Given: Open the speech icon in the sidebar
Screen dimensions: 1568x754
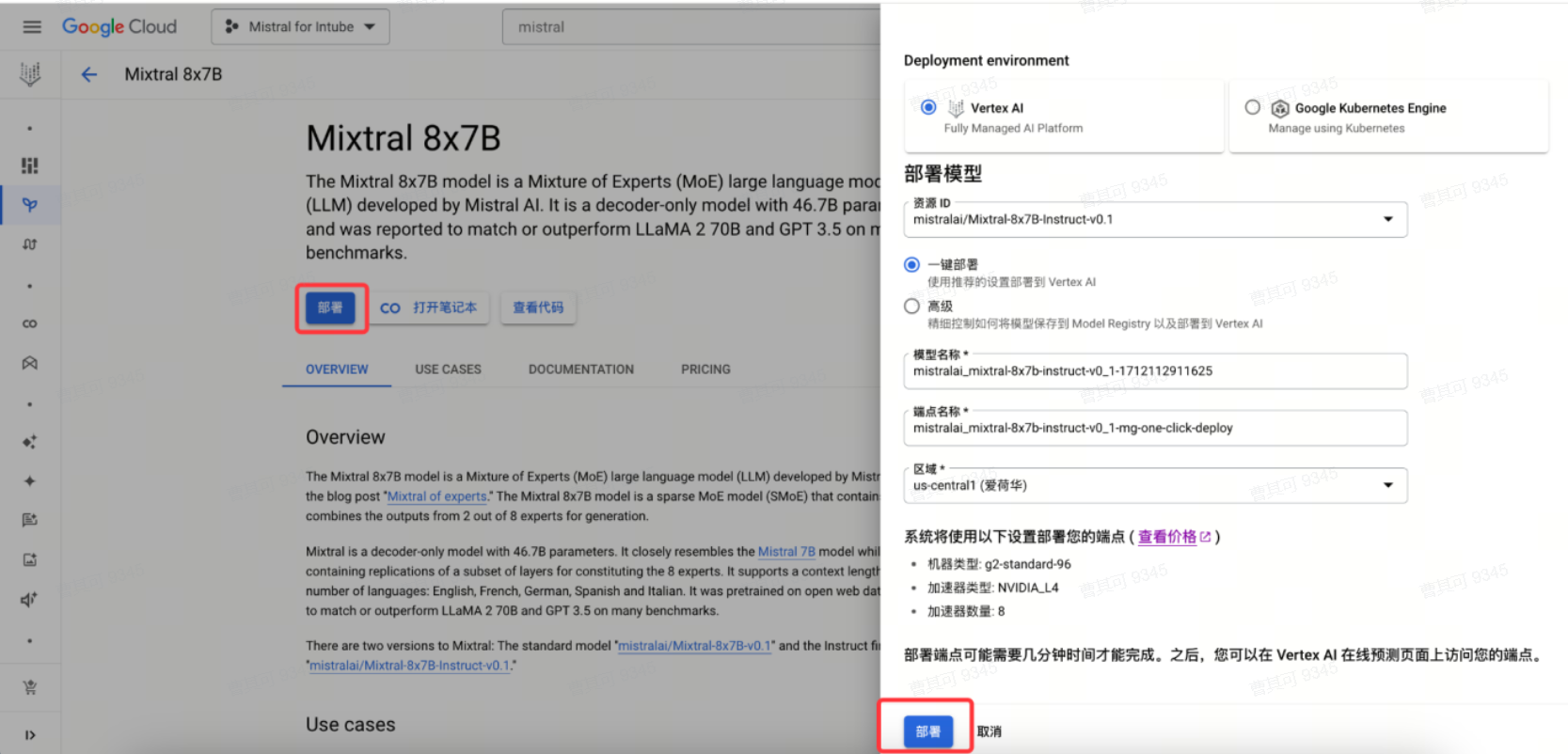Looking at the screenshot, I should coord(30,600).
